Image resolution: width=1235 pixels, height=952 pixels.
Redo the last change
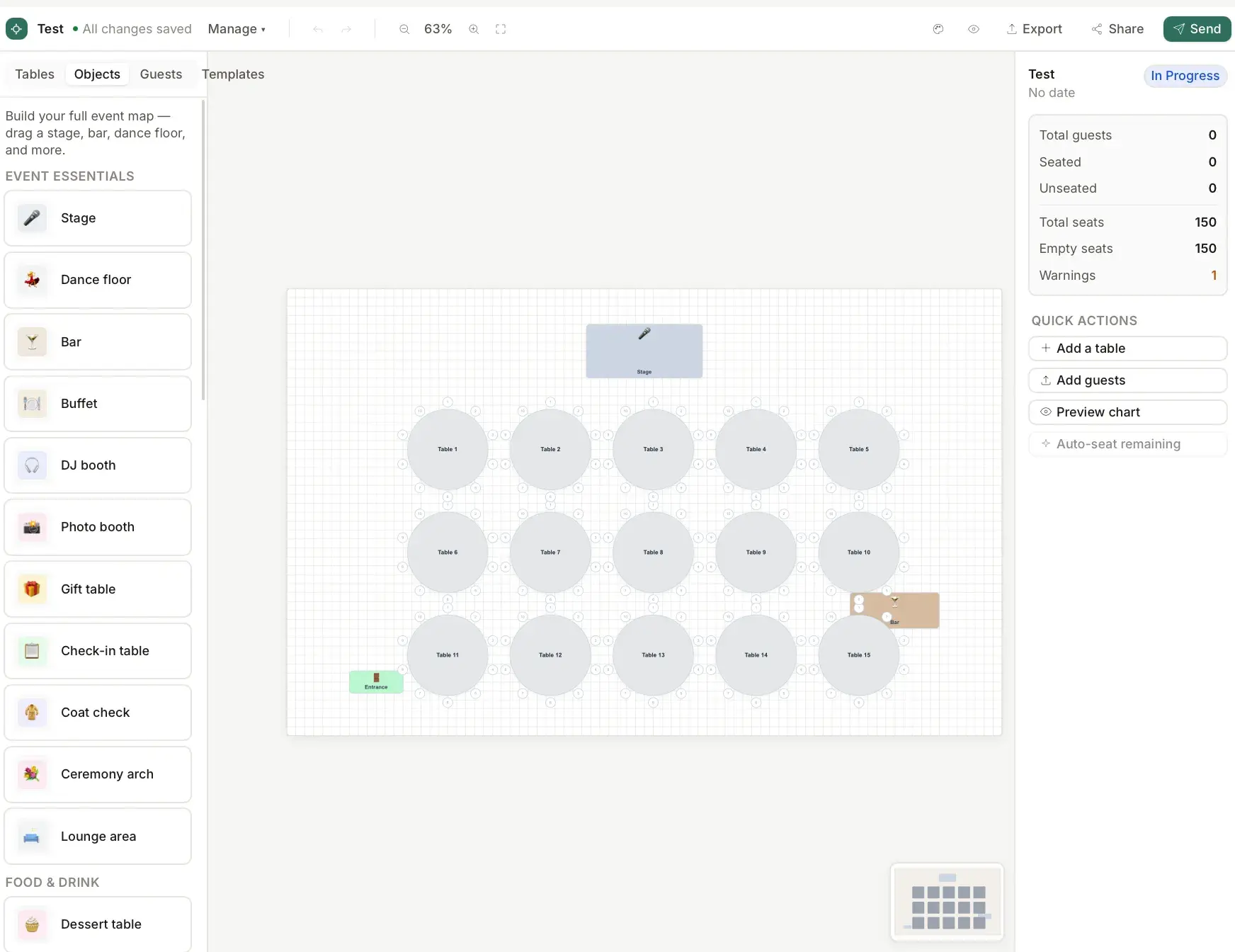pyautogui.click(x=346, y=29)
